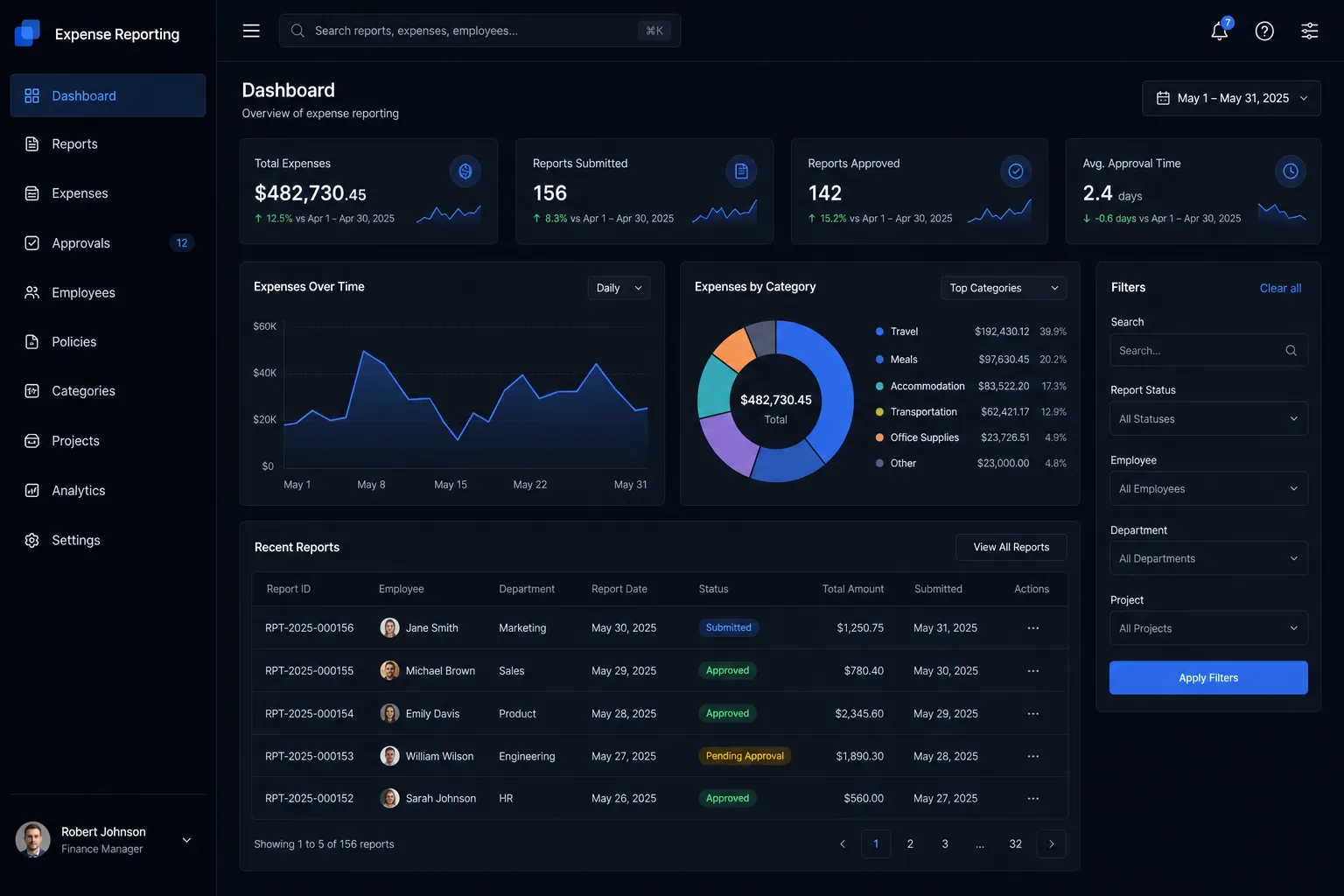Viewport: 1344px width, 896px height.
Task: Open Approvals in the sidebar
Action: point(108,243)
